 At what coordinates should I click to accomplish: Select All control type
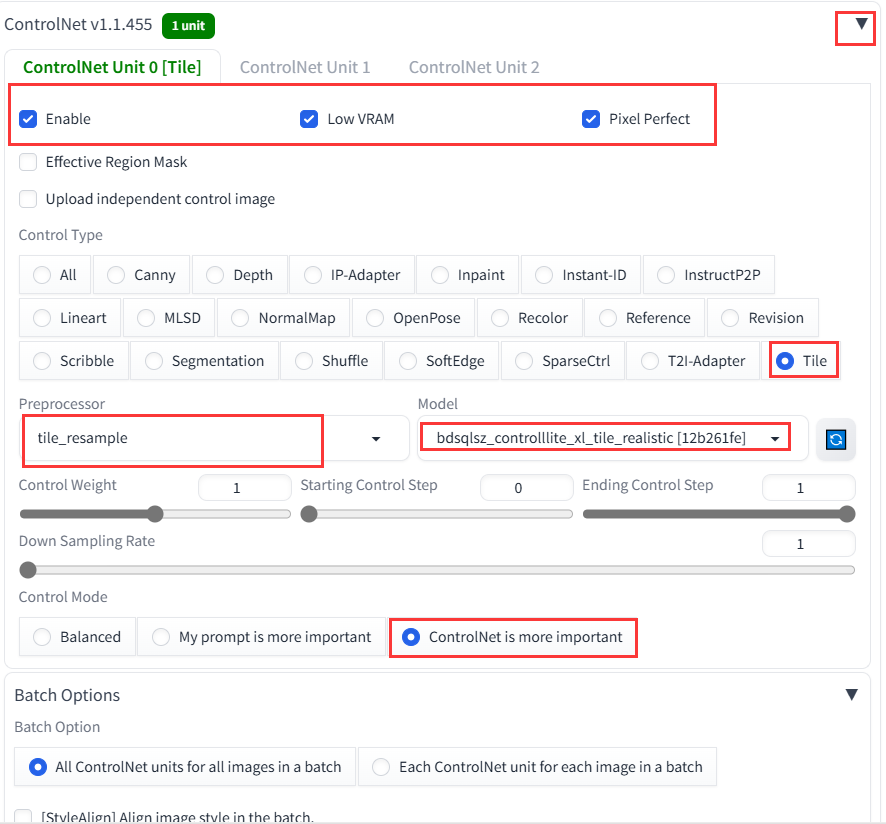(x=55, y=275)
